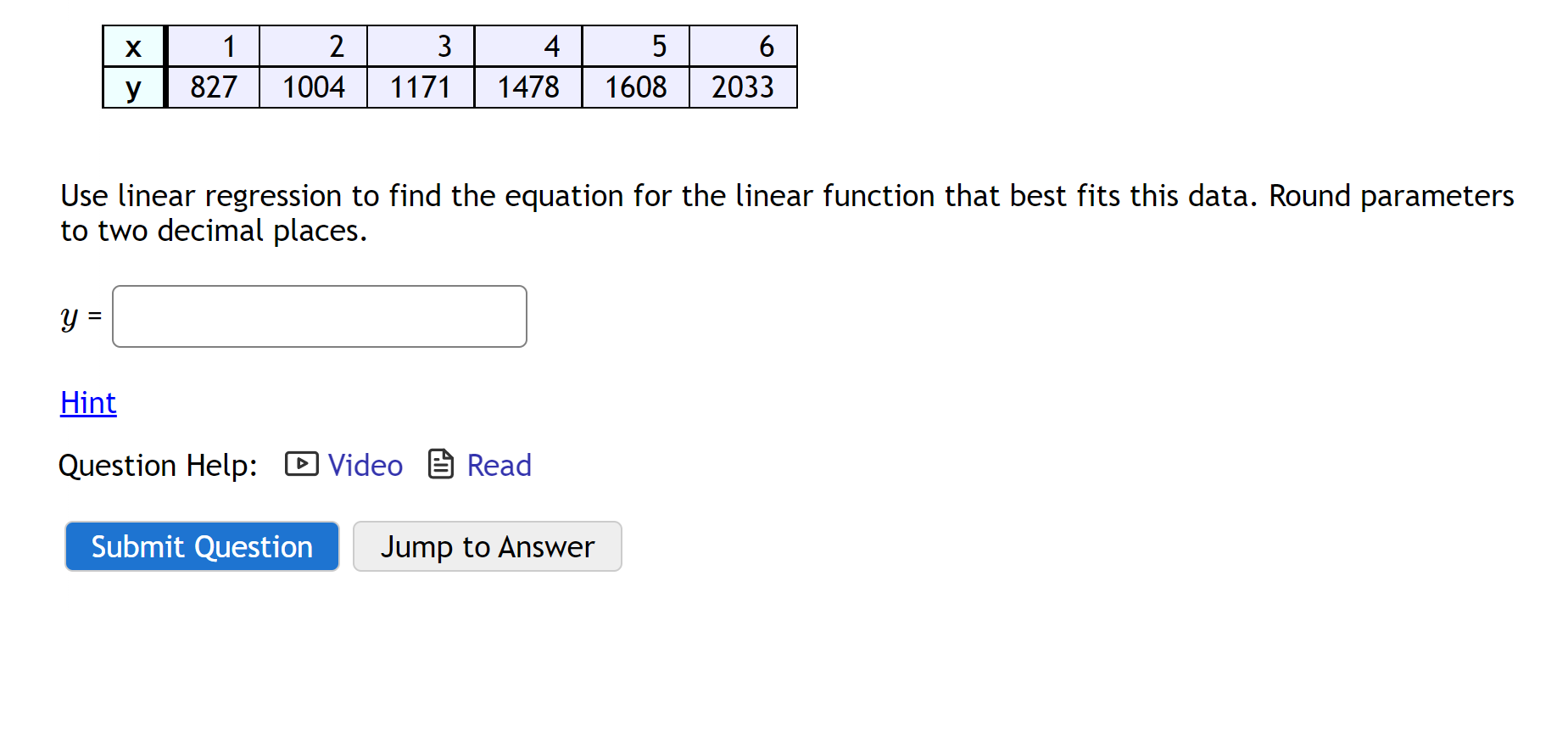The width and height of the screenshot is (1568, 738).
Task: Click the table cell containing 1004
Action: tap(314, 87)
